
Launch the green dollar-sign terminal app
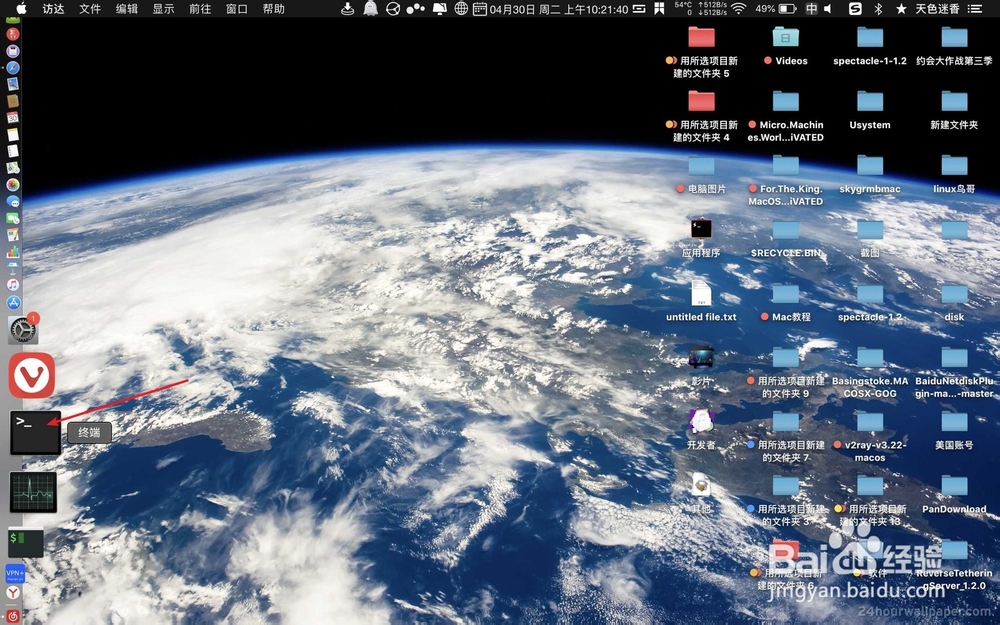26,543
